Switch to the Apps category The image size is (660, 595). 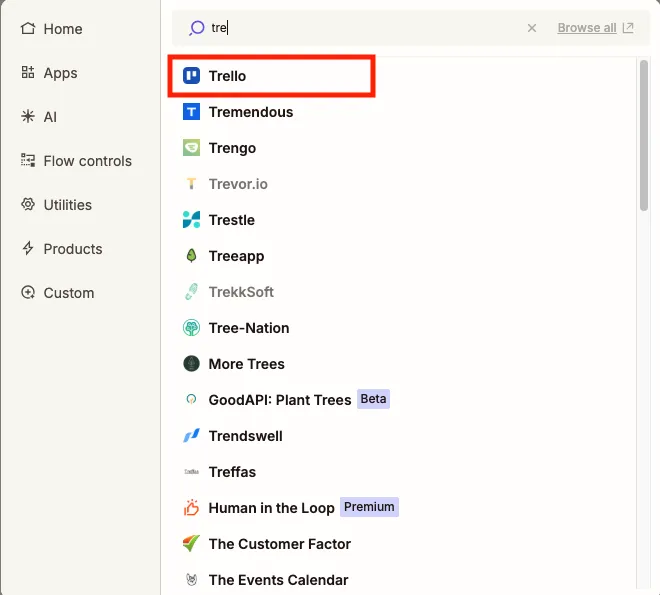point(61,73)
